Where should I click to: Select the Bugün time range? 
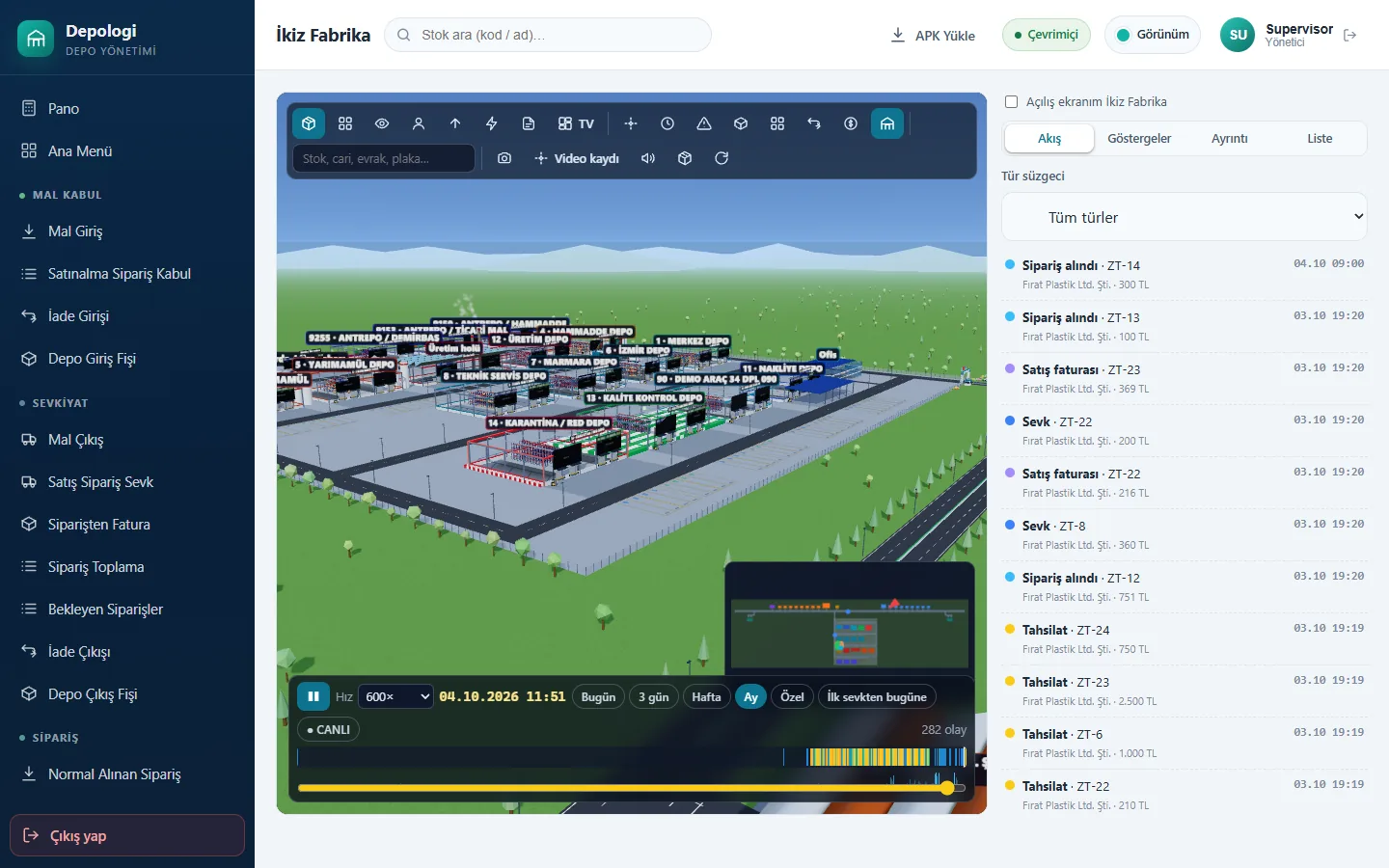(598, 696)
